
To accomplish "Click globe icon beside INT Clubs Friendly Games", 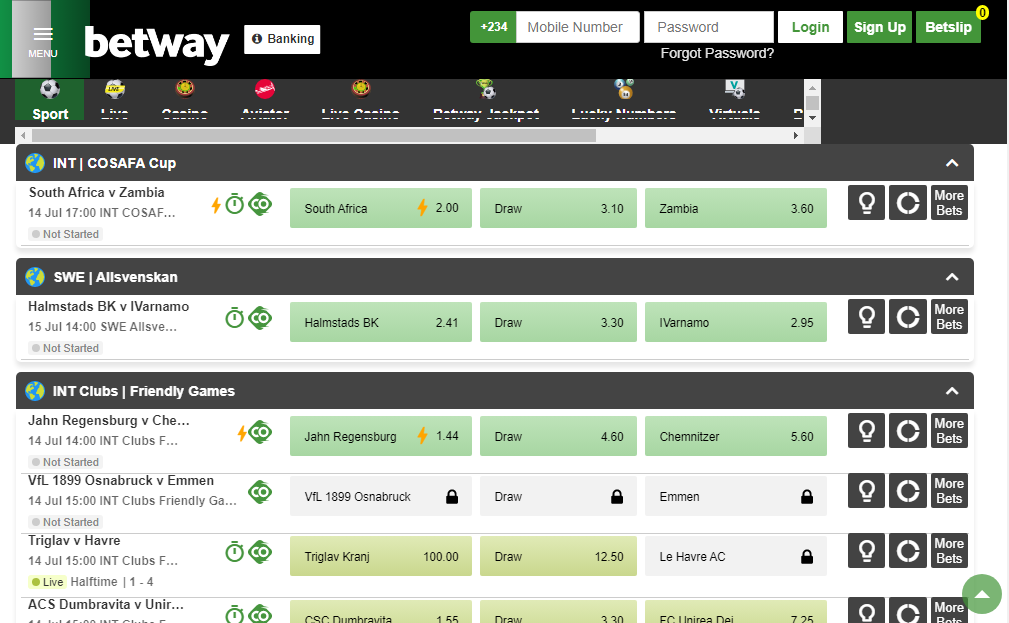I will click(35, 391).
